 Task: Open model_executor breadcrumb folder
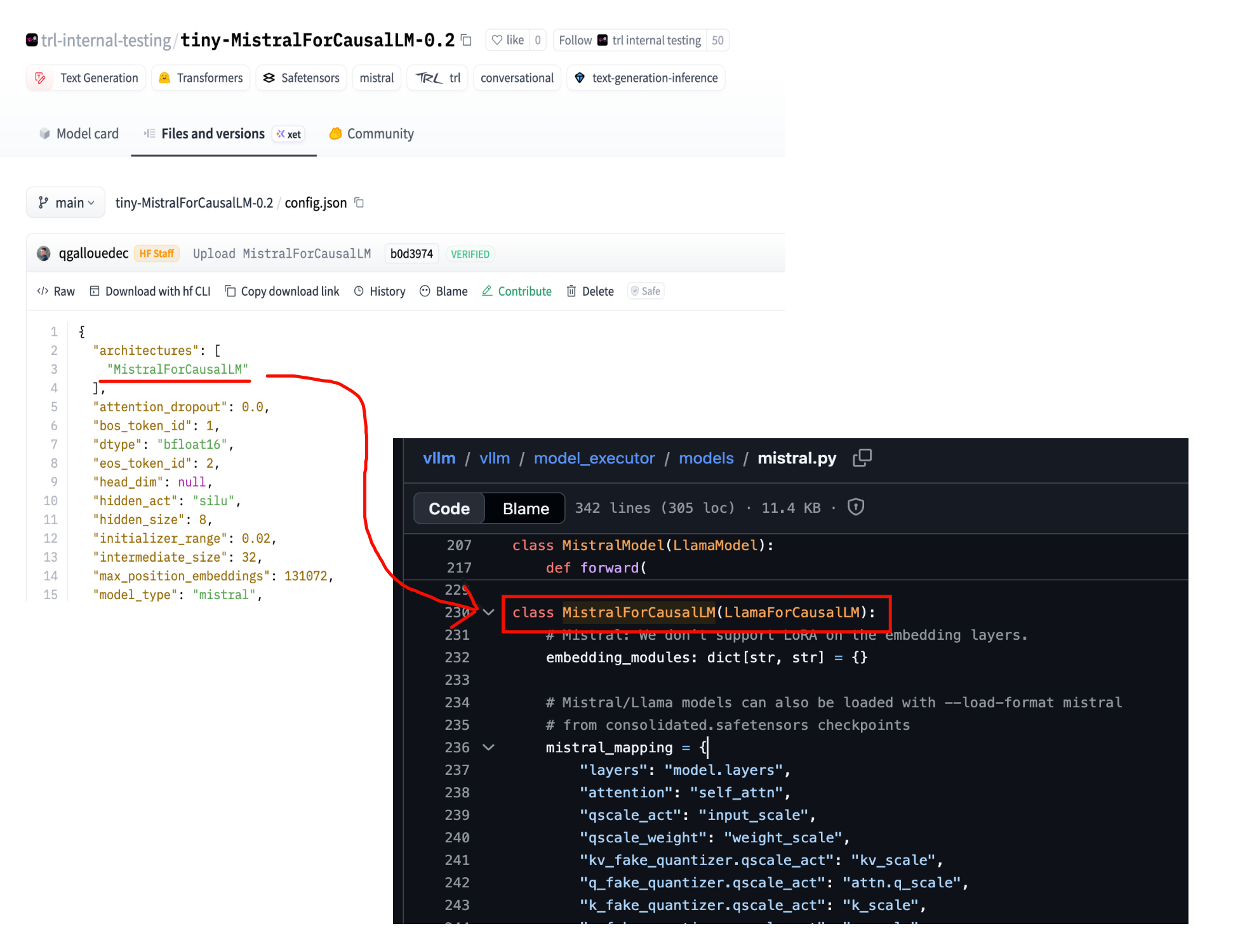(x=594, y=458)
